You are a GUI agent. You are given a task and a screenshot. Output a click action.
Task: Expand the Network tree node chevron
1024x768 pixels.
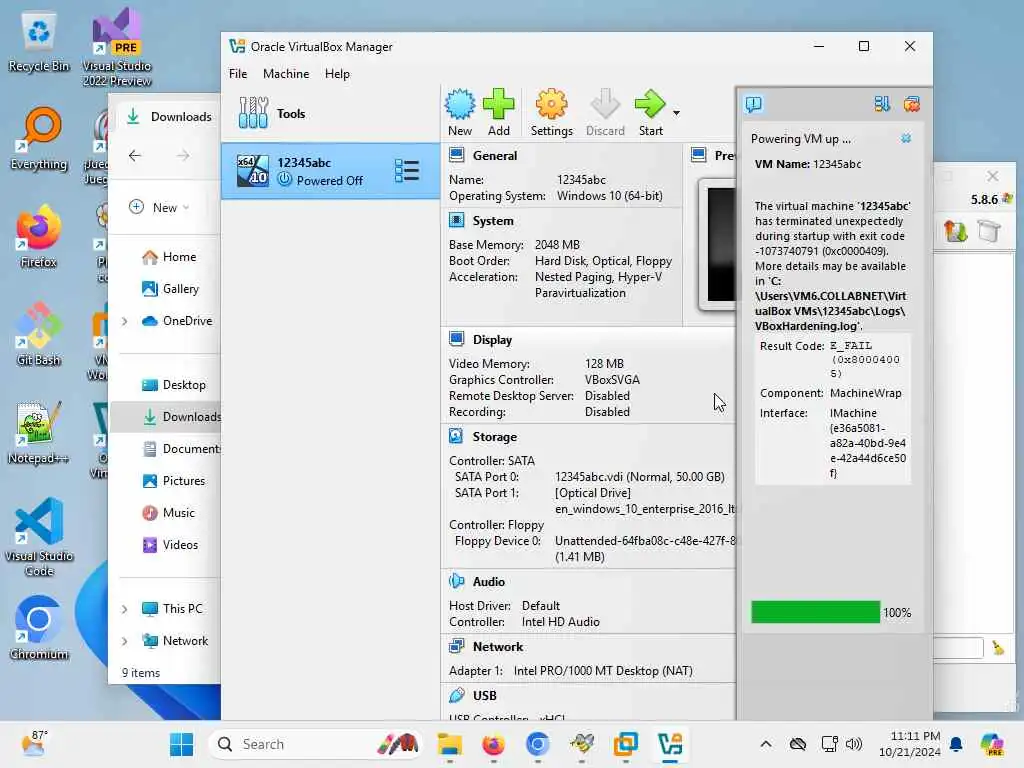coord(125,641)
